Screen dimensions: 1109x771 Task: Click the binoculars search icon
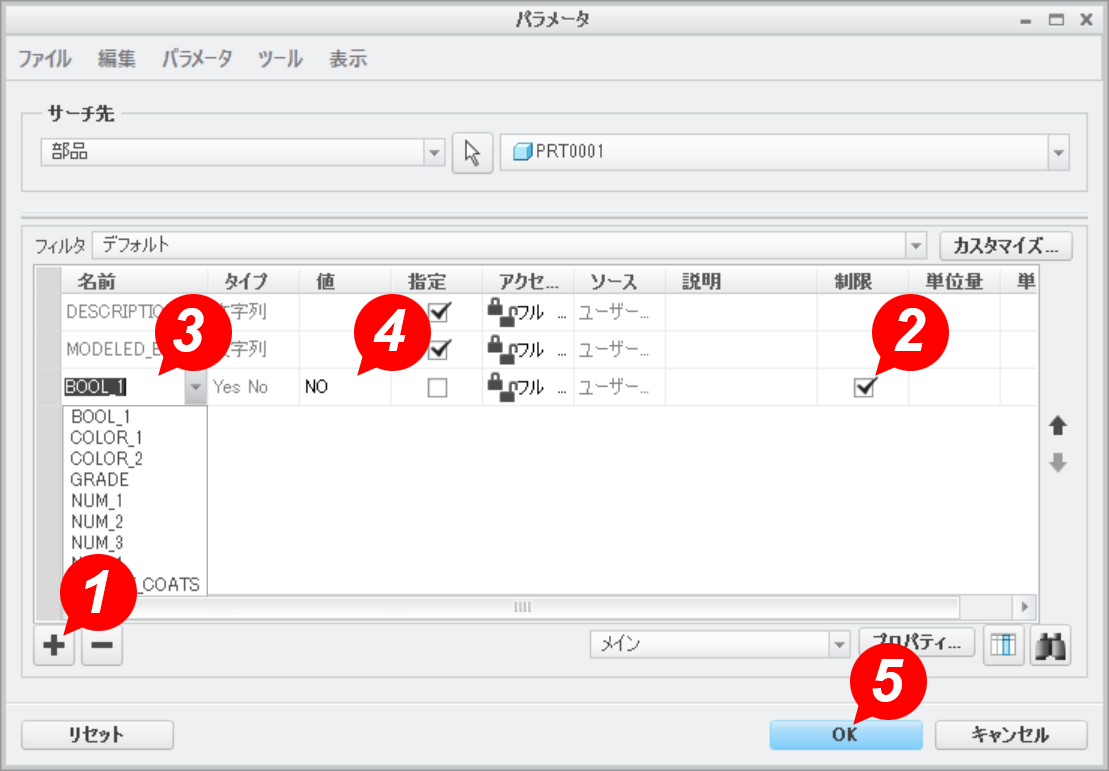[1050, 646]
